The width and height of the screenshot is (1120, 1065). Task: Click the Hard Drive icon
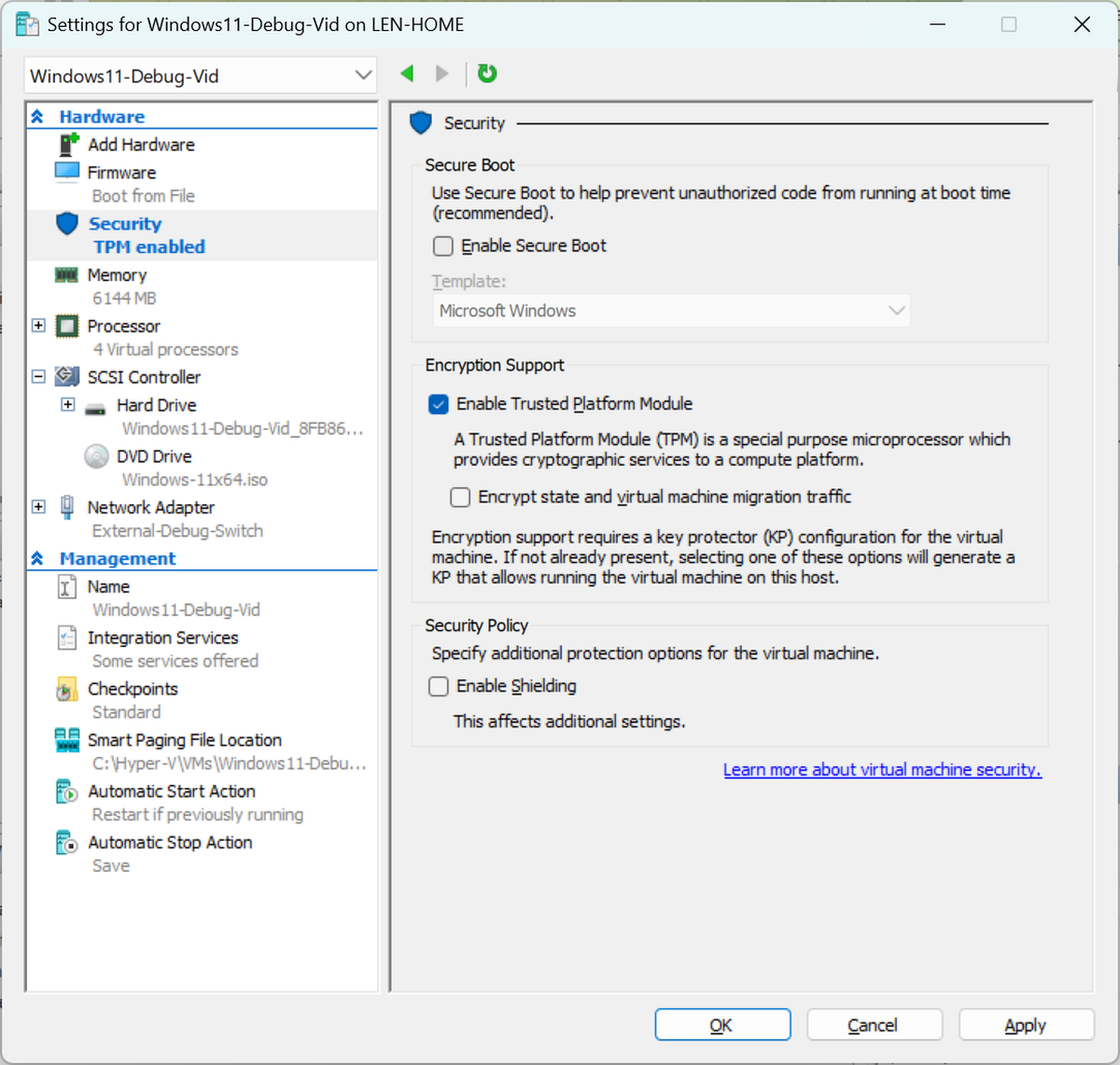click(x=95, y=409)
